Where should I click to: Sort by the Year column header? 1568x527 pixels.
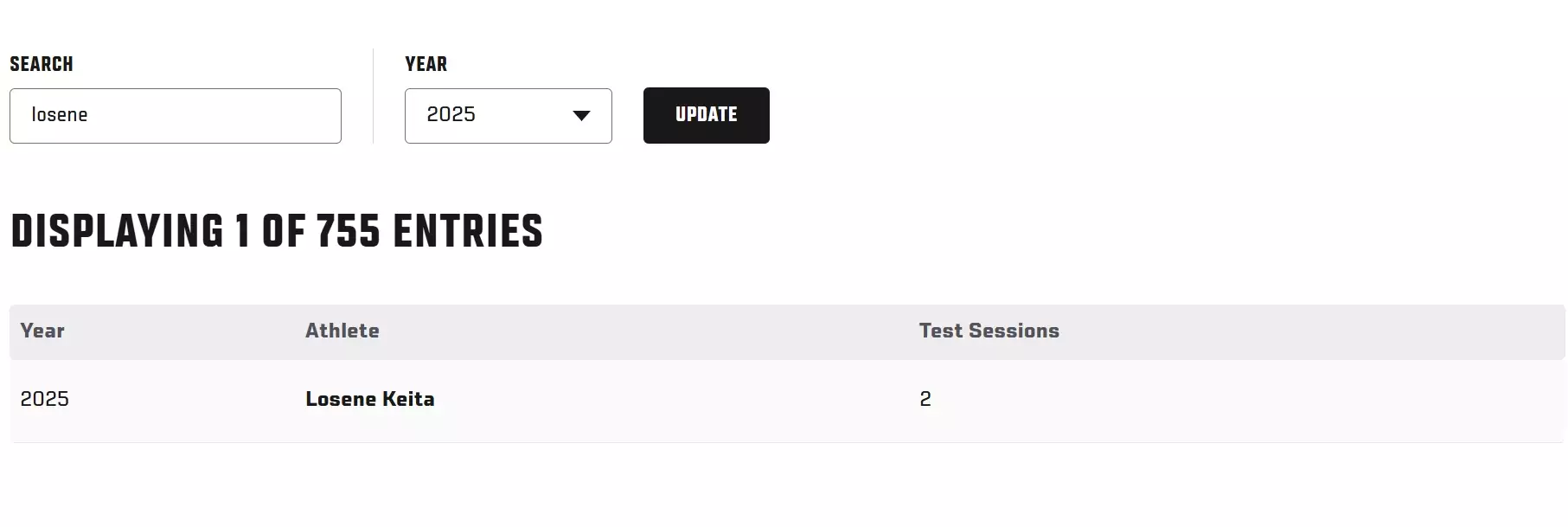tap(42, 331)
